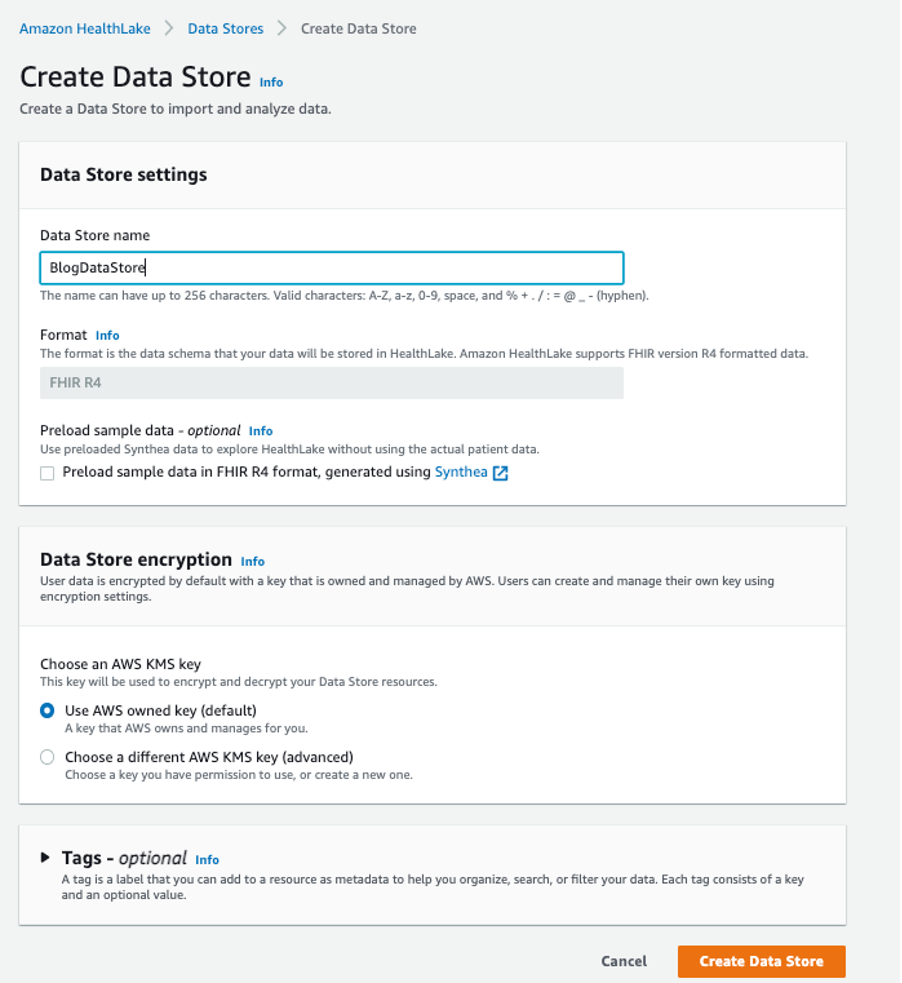Open the Synthea hyperlink
The height and width of the screenshot is (983, 902).
[x=460, y=472]
